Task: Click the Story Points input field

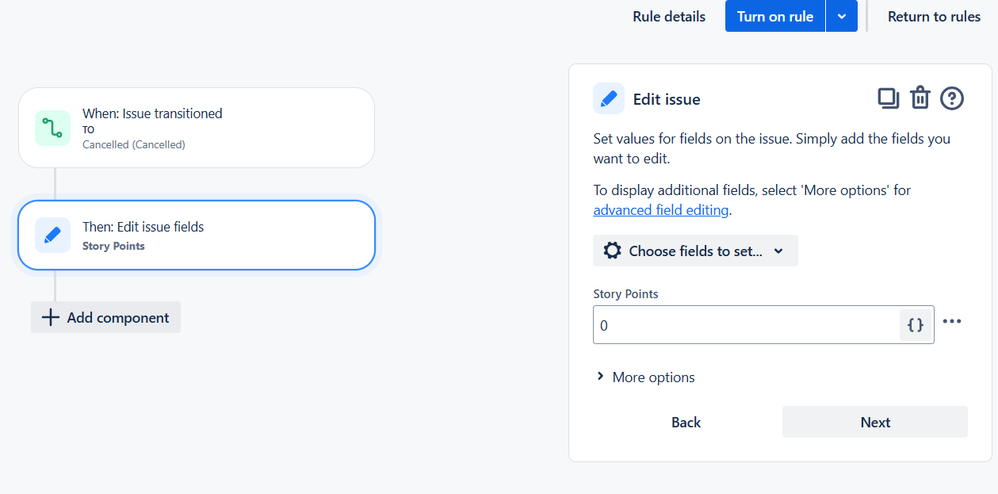Action: point(745,325)
